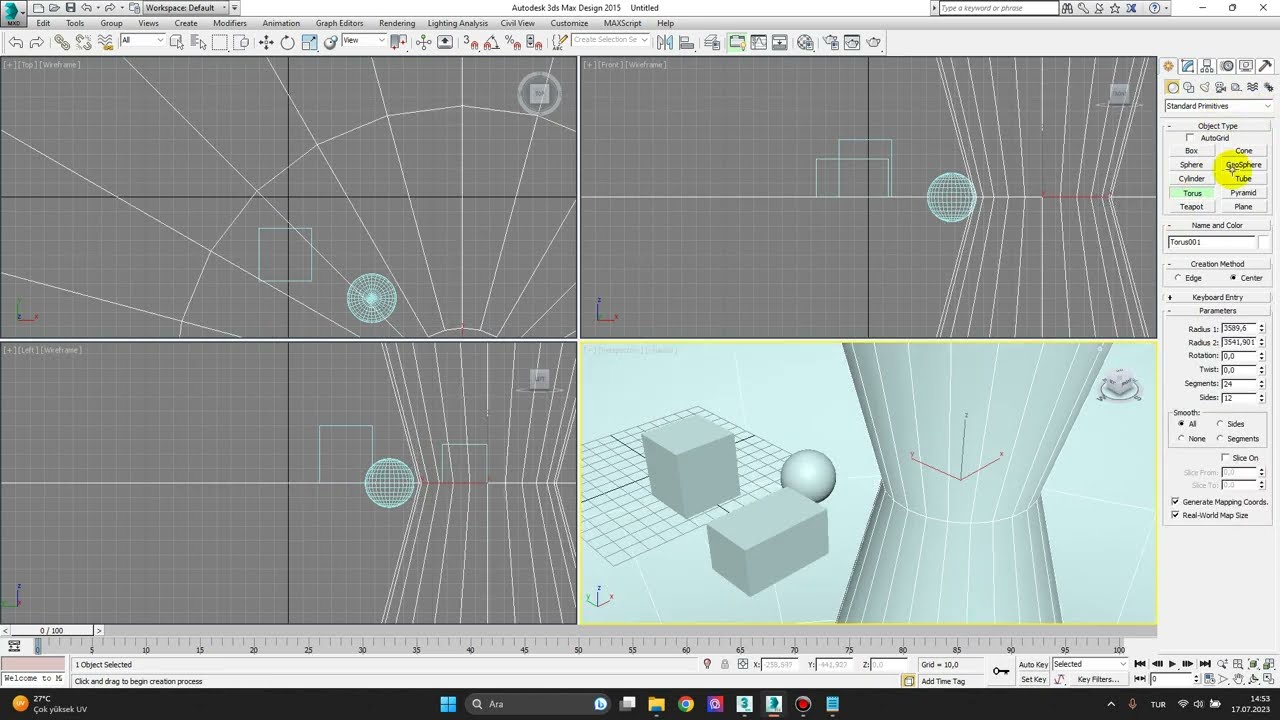Click the Mirror tool icon
This screenshot has height=720, width=1280.
coord(667,42)
